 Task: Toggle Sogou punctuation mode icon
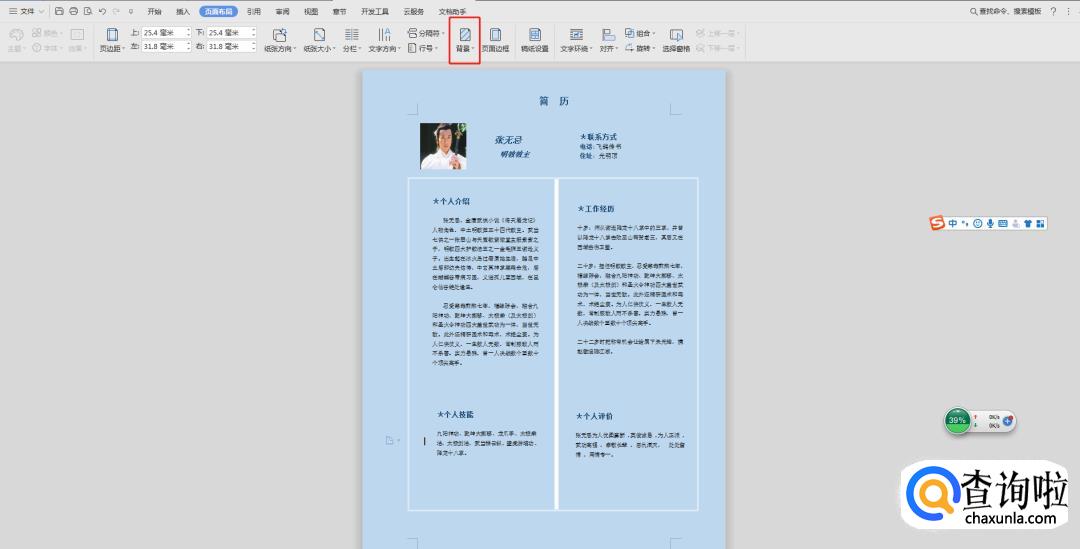966,223
